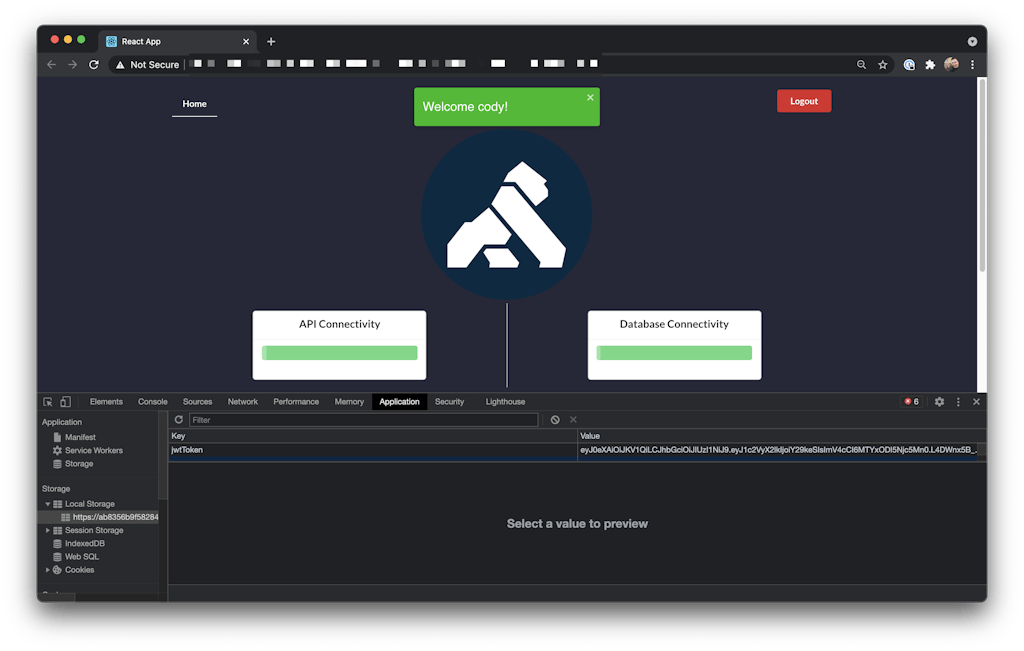This screenshot has width=1024, height=651.
Task: Collapse the Local Storage tree node
Action: pos(47,504)
